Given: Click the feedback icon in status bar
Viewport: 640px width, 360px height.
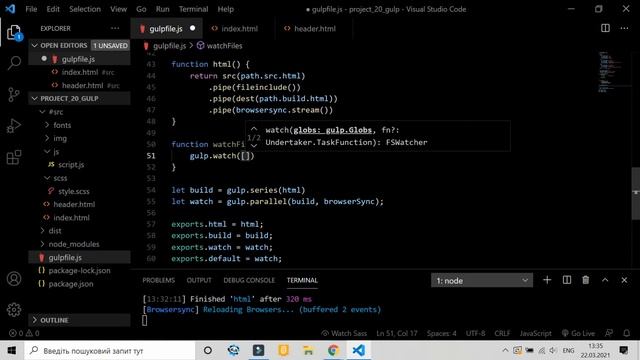Looking at the screenshot, I should (x=609, y=333).
